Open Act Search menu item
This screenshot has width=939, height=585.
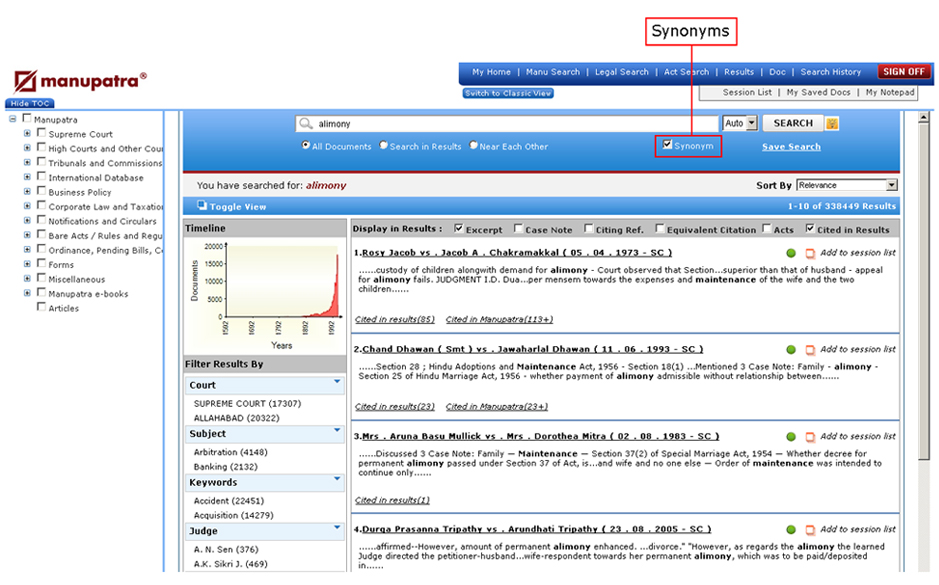(x=686, y=72)
